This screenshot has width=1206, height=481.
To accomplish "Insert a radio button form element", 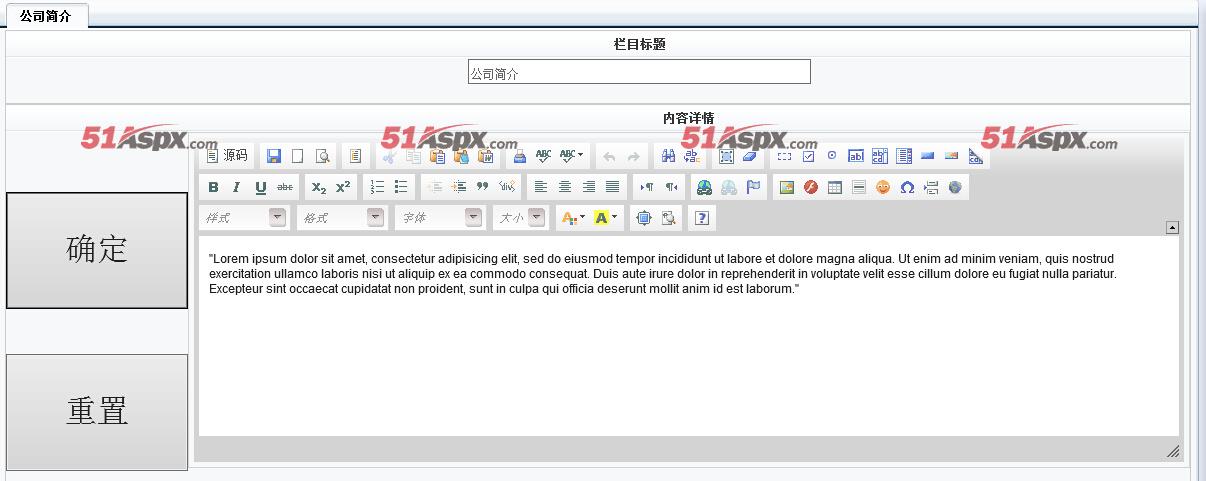I will (x=832, y=156).
